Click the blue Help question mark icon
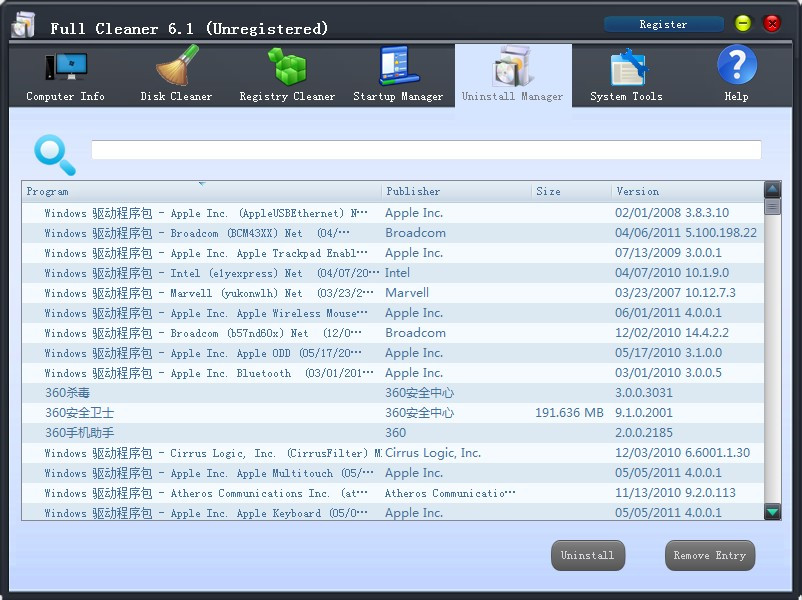 pos(737,64)
